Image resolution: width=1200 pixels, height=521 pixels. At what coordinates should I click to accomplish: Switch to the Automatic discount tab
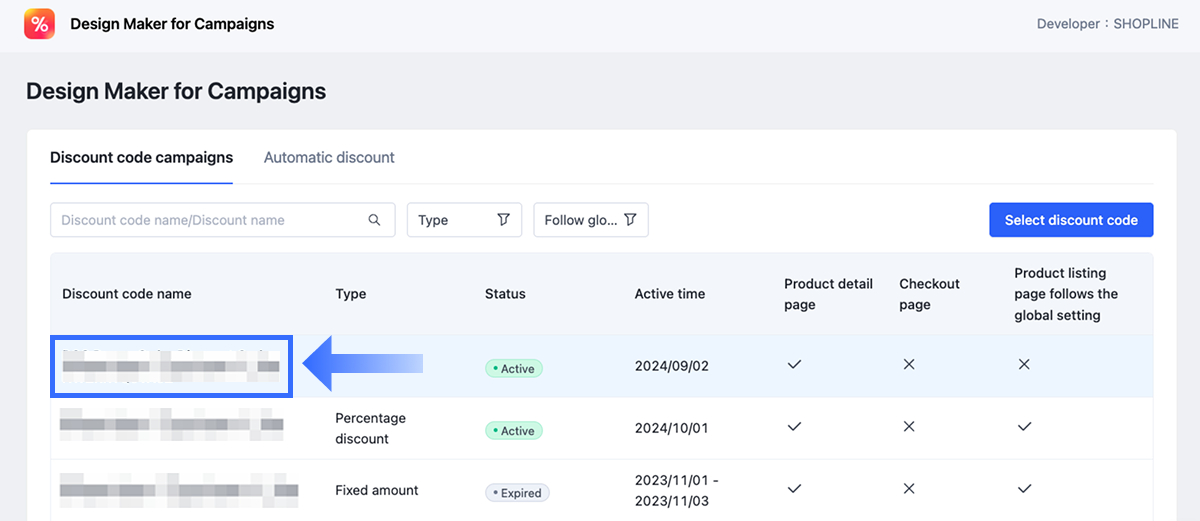pyautogui.click(x=329, y=158)
